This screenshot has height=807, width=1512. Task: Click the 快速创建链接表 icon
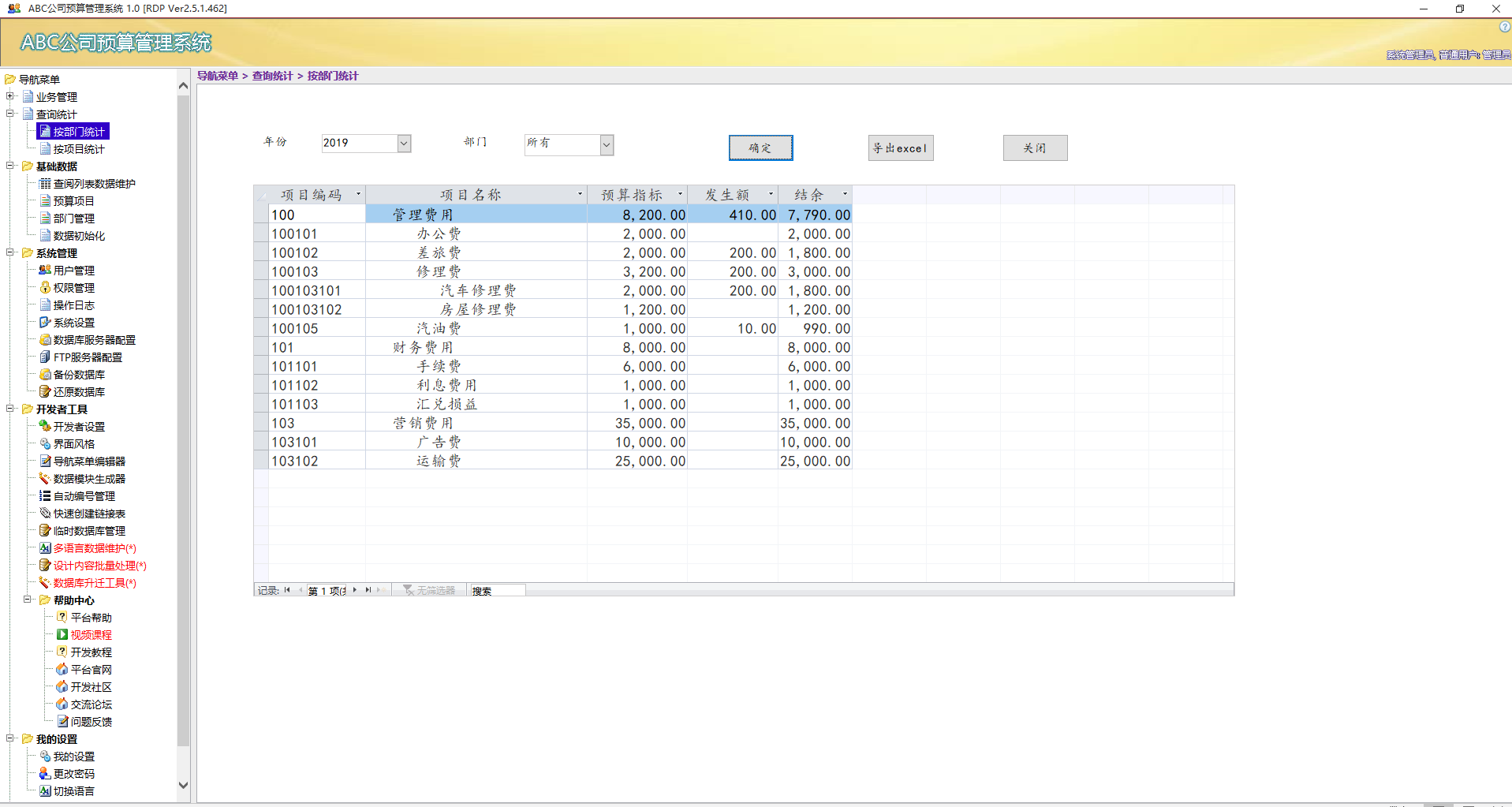[x=45, y=514]
